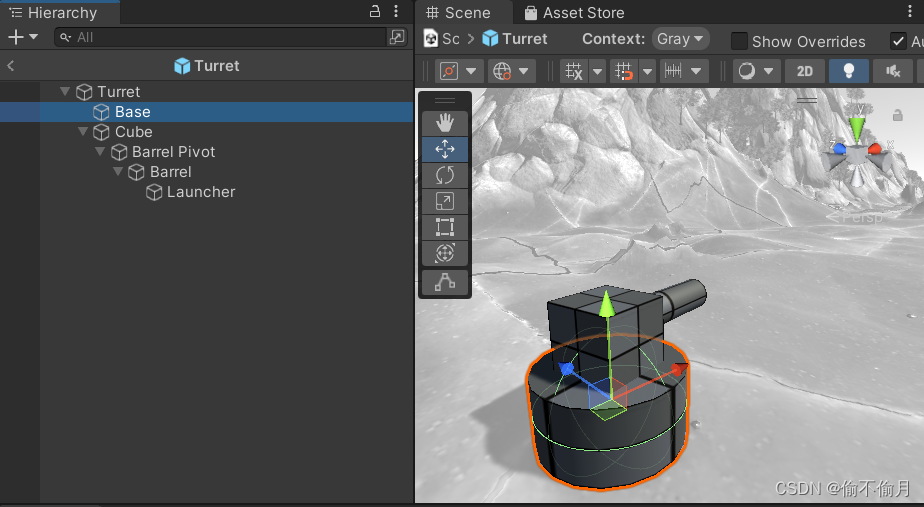Open the custom editor tools button
This screenshot has width=924, height=507.
click(445, 283)
